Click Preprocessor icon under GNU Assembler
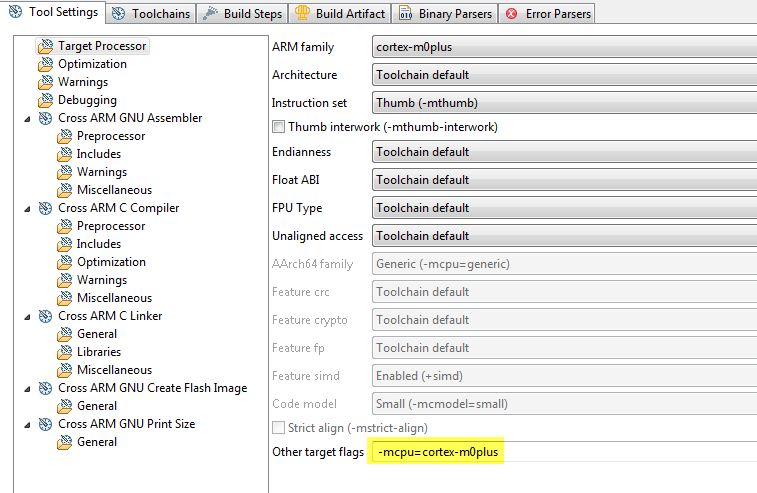 pos(65,136)
